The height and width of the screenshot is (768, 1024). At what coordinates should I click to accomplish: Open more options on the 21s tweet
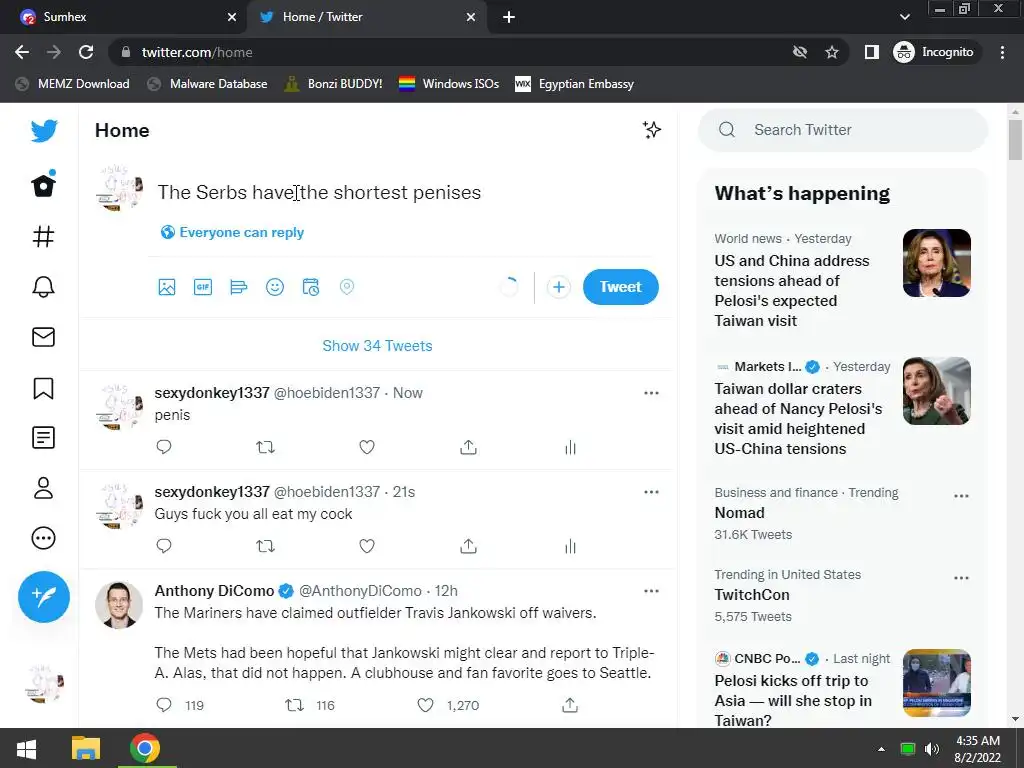(x=651, y=492)
